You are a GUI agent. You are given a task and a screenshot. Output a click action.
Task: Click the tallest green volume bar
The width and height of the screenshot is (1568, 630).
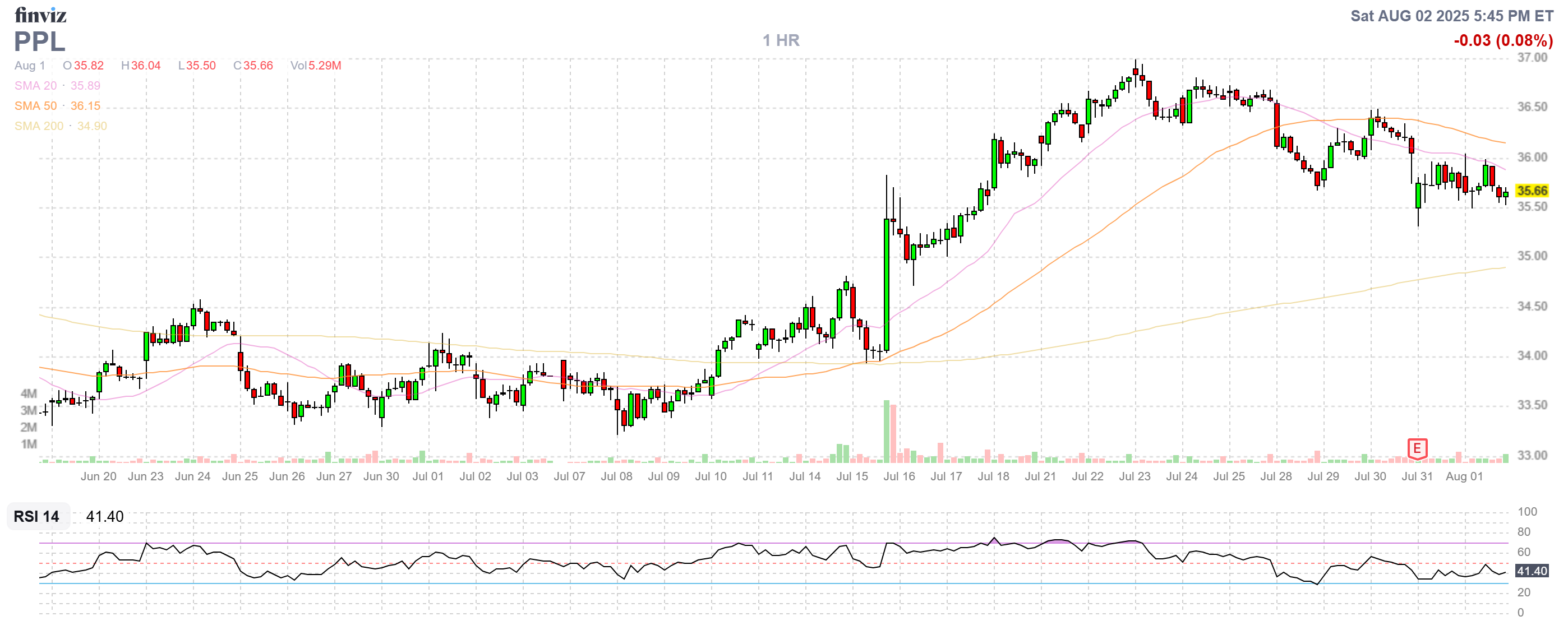(x=886, y=432)
